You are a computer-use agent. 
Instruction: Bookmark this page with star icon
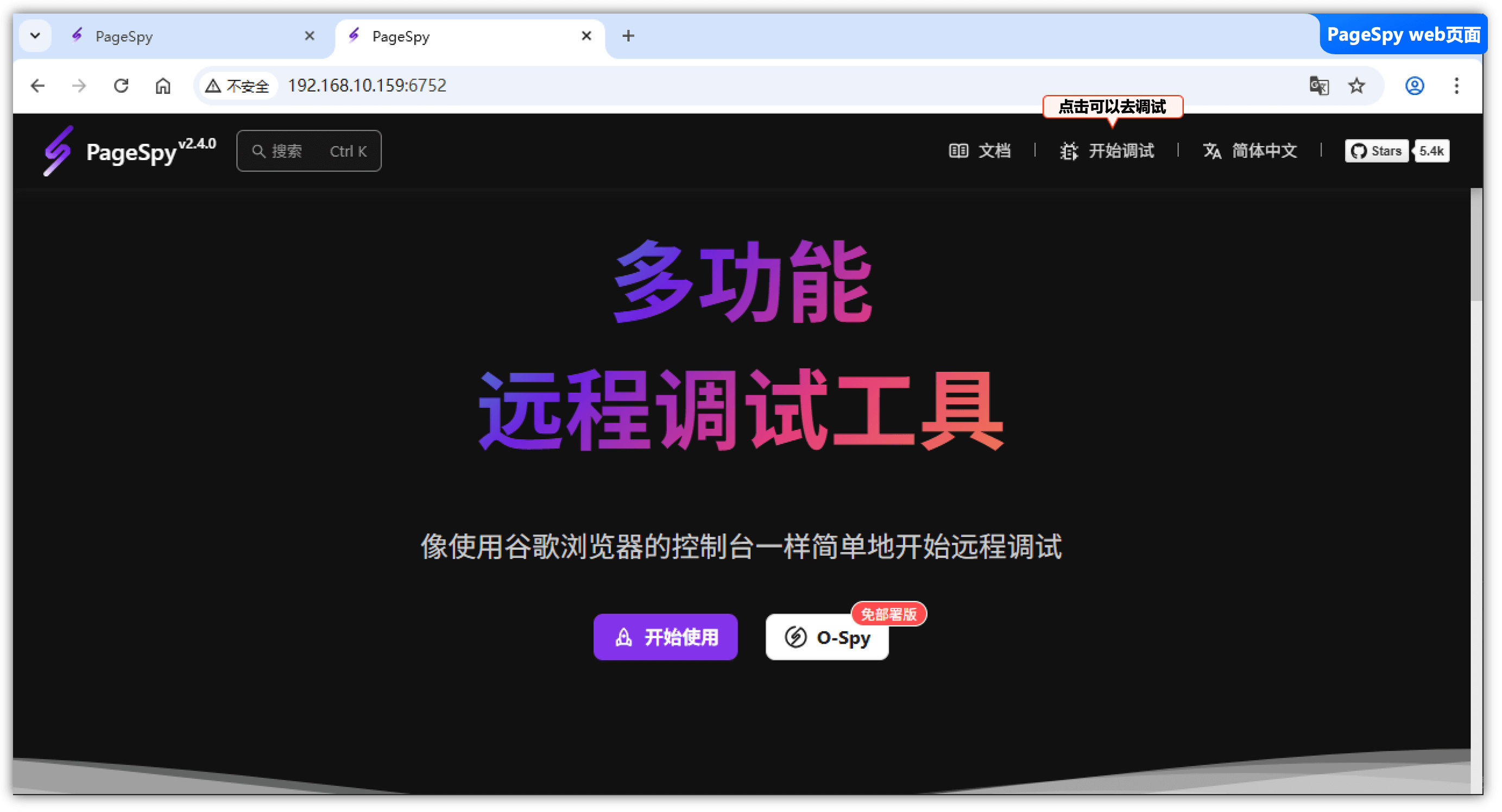coord(1356,86)
